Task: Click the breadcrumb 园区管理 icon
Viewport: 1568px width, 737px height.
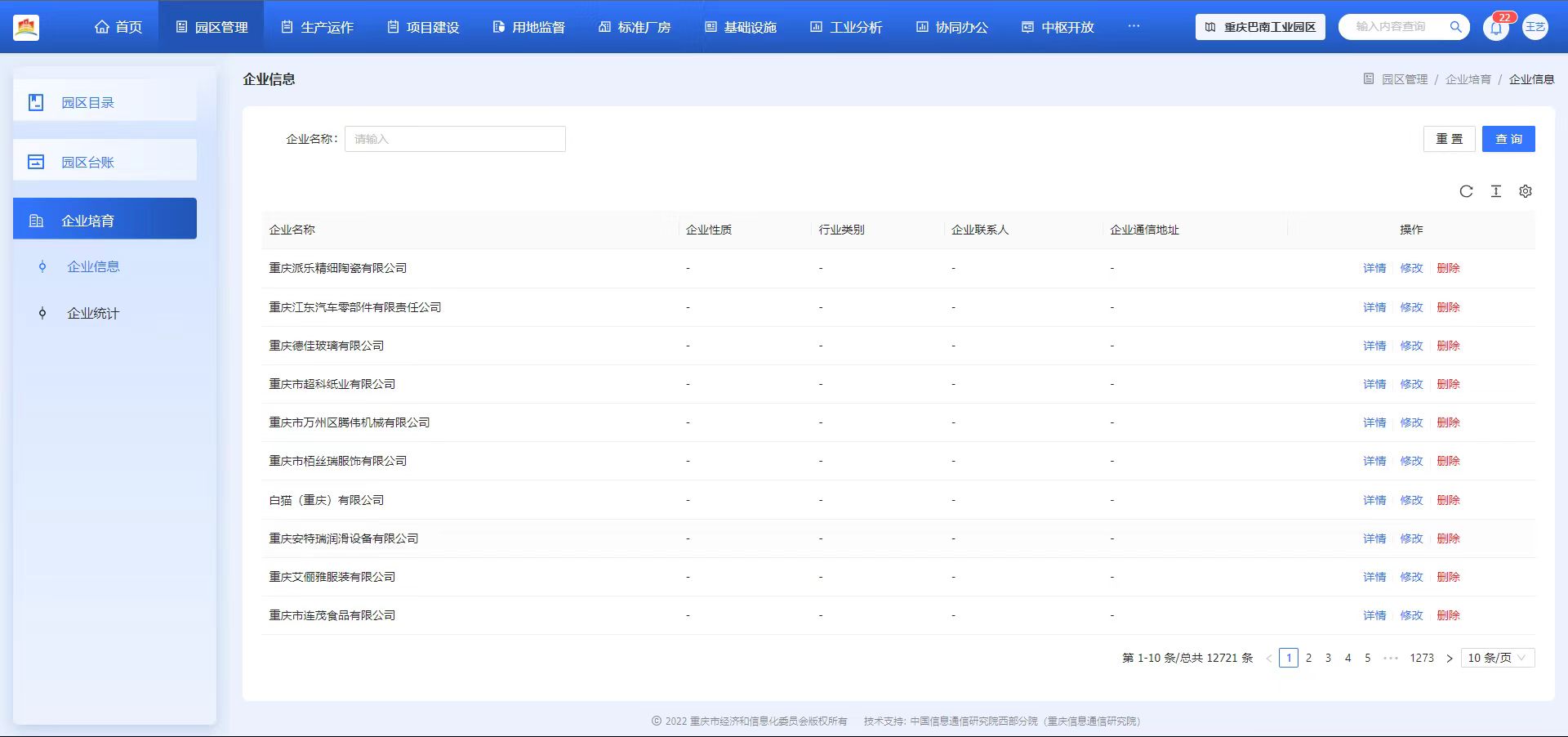Action: coord(1369,79)
